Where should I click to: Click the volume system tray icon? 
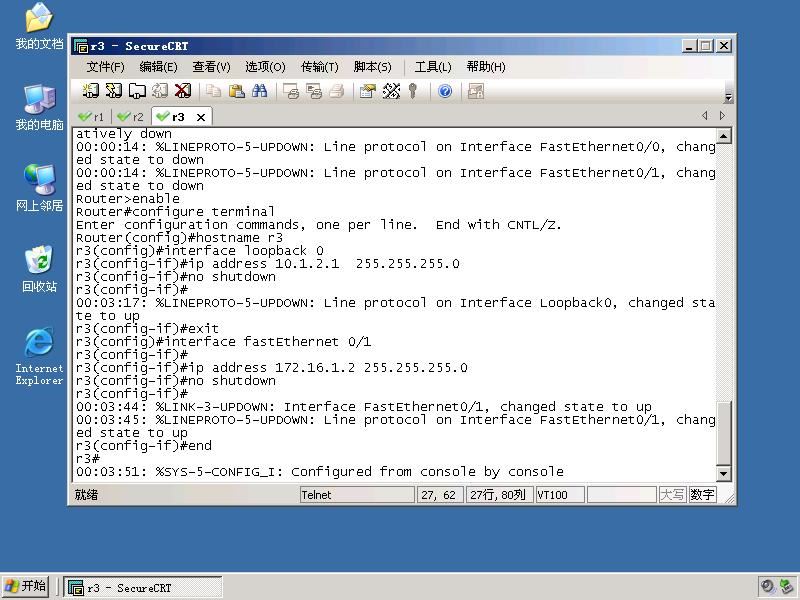click(x=767, y=586)
